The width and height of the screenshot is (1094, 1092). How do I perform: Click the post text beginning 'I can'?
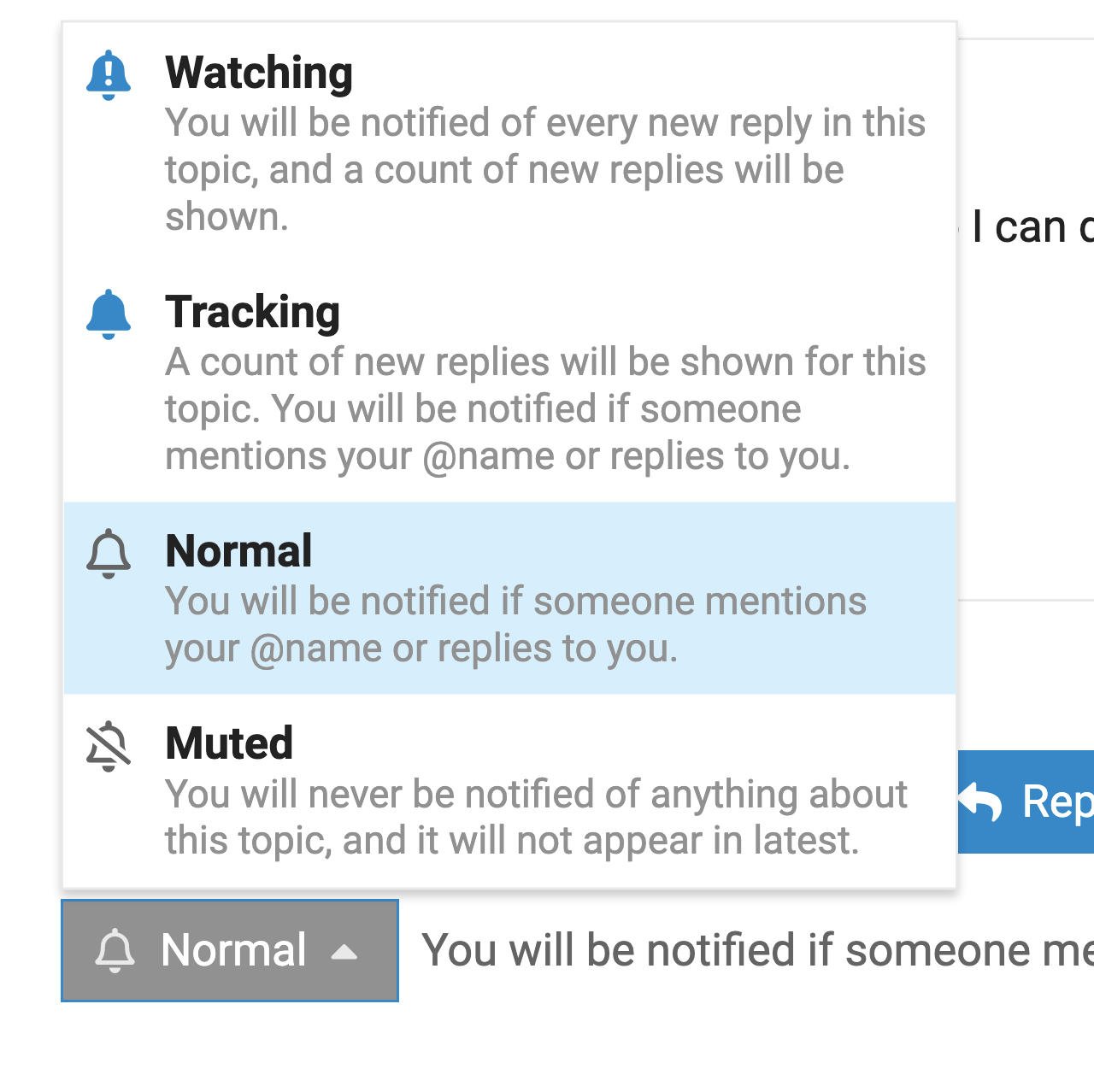[1032, 227]
